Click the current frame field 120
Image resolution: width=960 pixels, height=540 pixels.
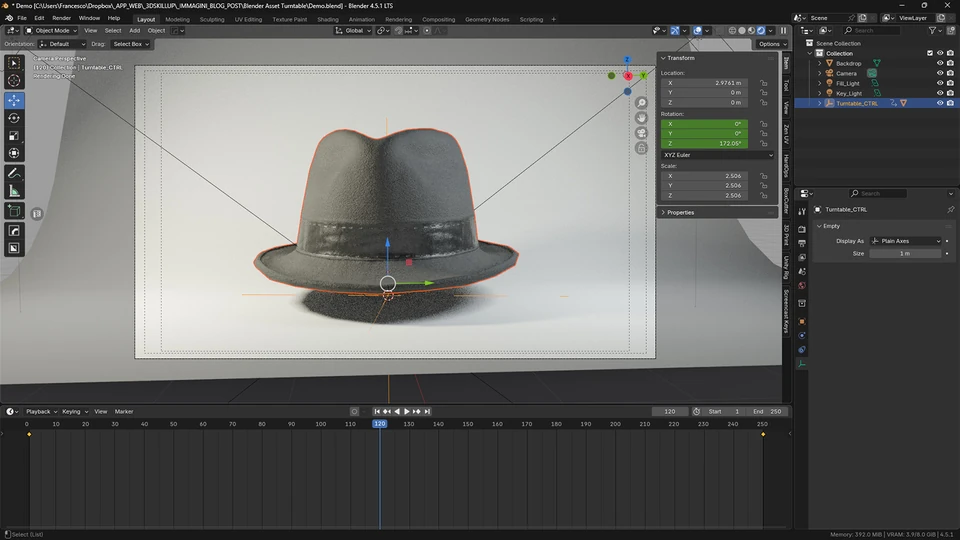pos(670,411)
